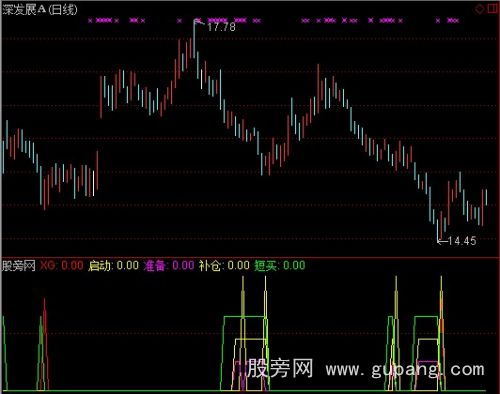
Task: Click the 14.45 low price label
Action: pyautogui.click(x=462, y=241)
